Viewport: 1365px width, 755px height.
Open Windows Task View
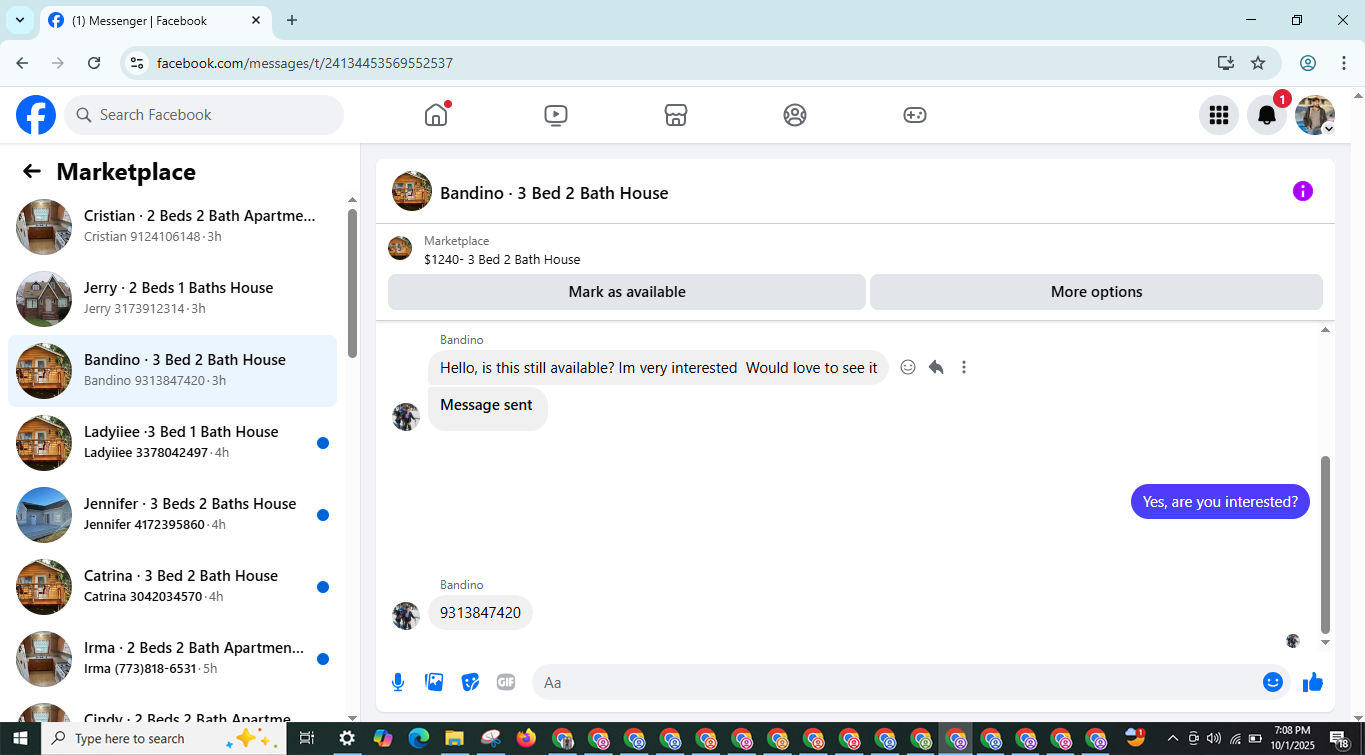point(307,739)
